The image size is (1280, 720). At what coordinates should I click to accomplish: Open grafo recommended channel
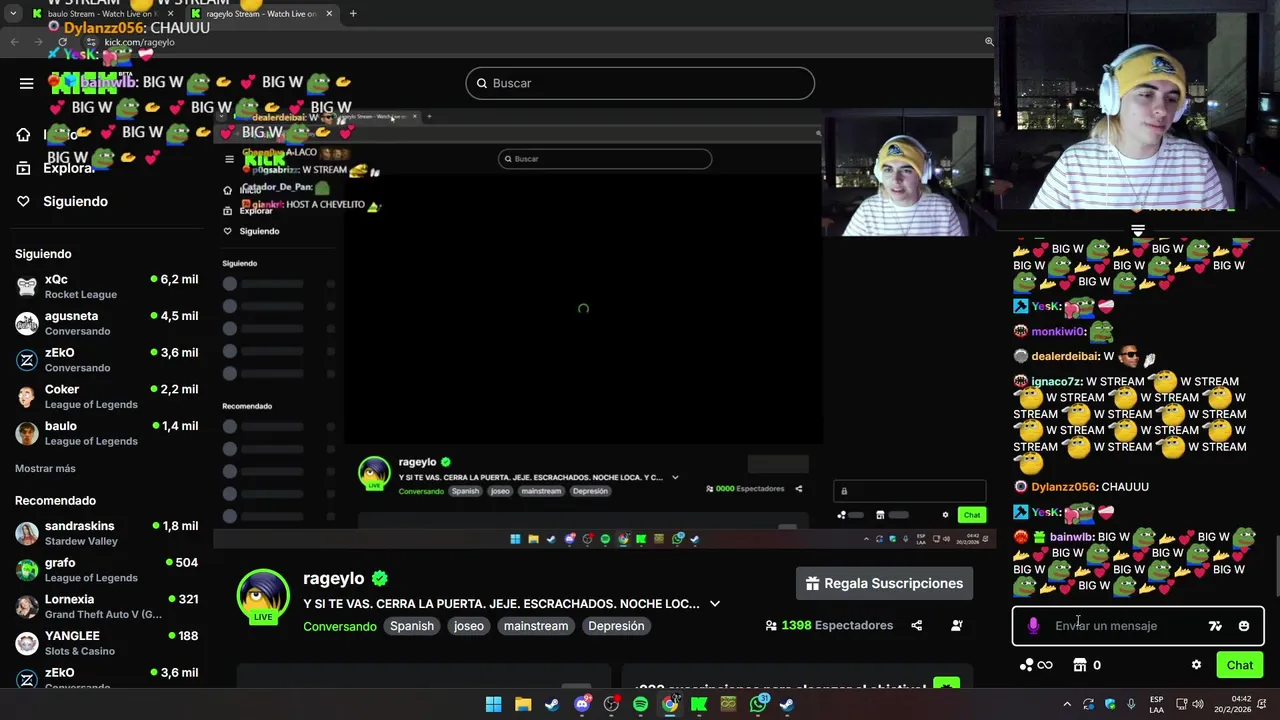[x=107, y=570]
